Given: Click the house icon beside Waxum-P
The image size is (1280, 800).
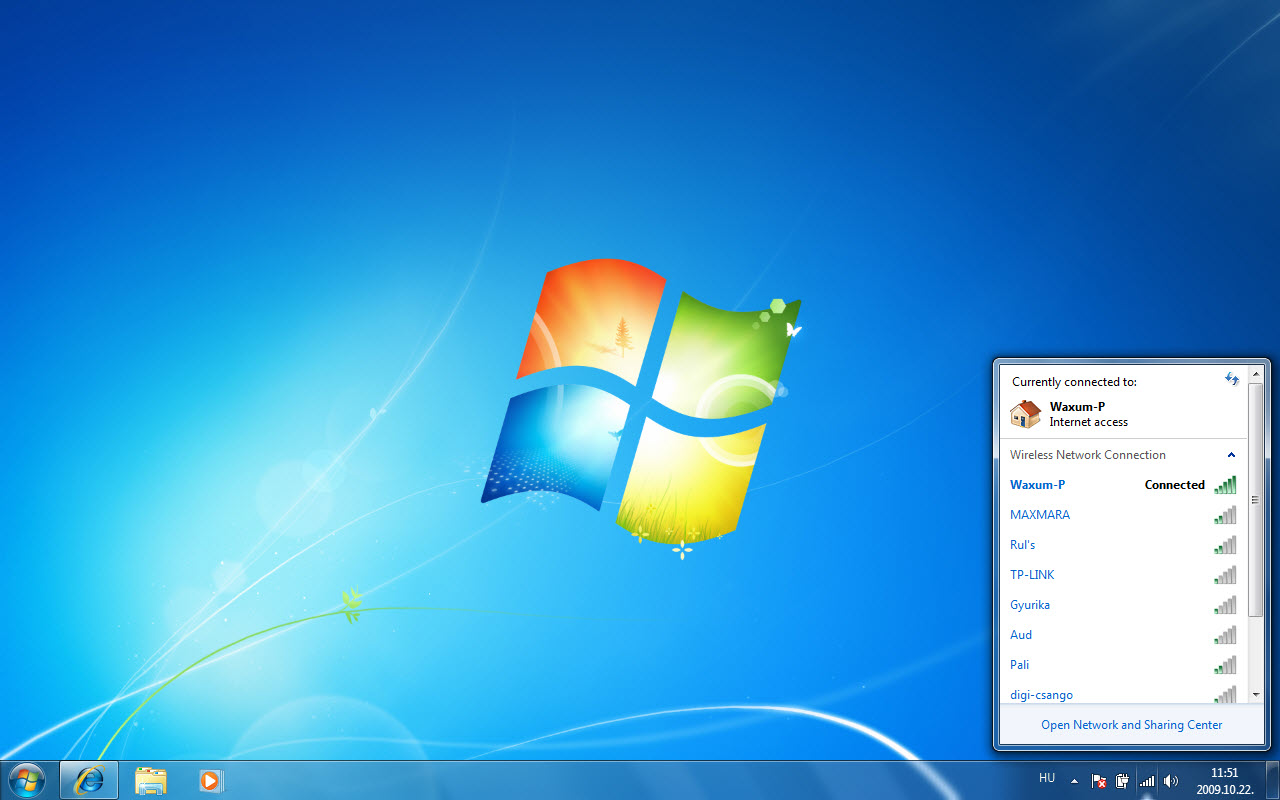Looking at the screenshot, I should pos(1025,414).
